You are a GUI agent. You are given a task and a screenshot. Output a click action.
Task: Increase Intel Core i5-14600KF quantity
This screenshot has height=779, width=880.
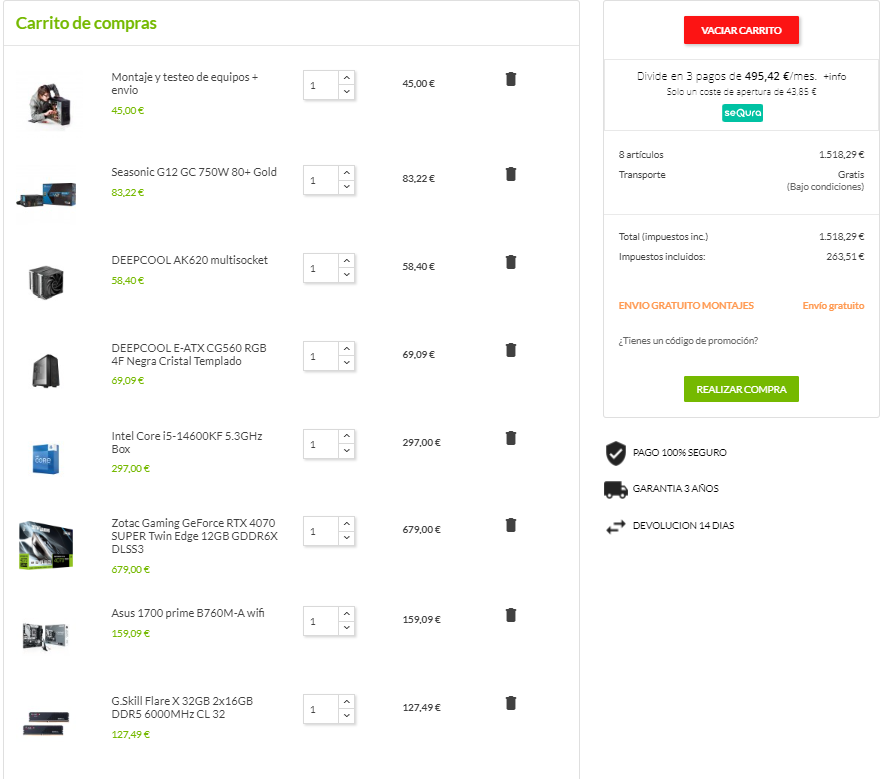[x=347, y=437]
